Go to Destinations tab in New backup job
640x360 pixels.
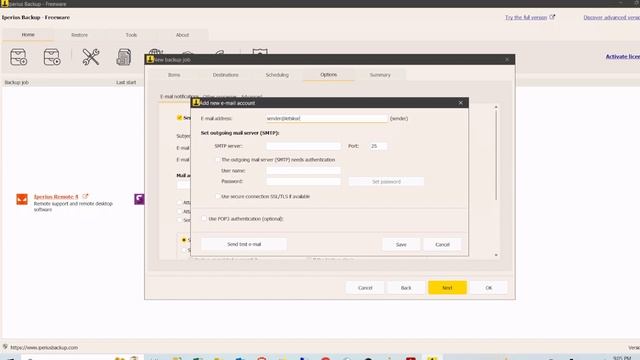[x=225, y=75]
